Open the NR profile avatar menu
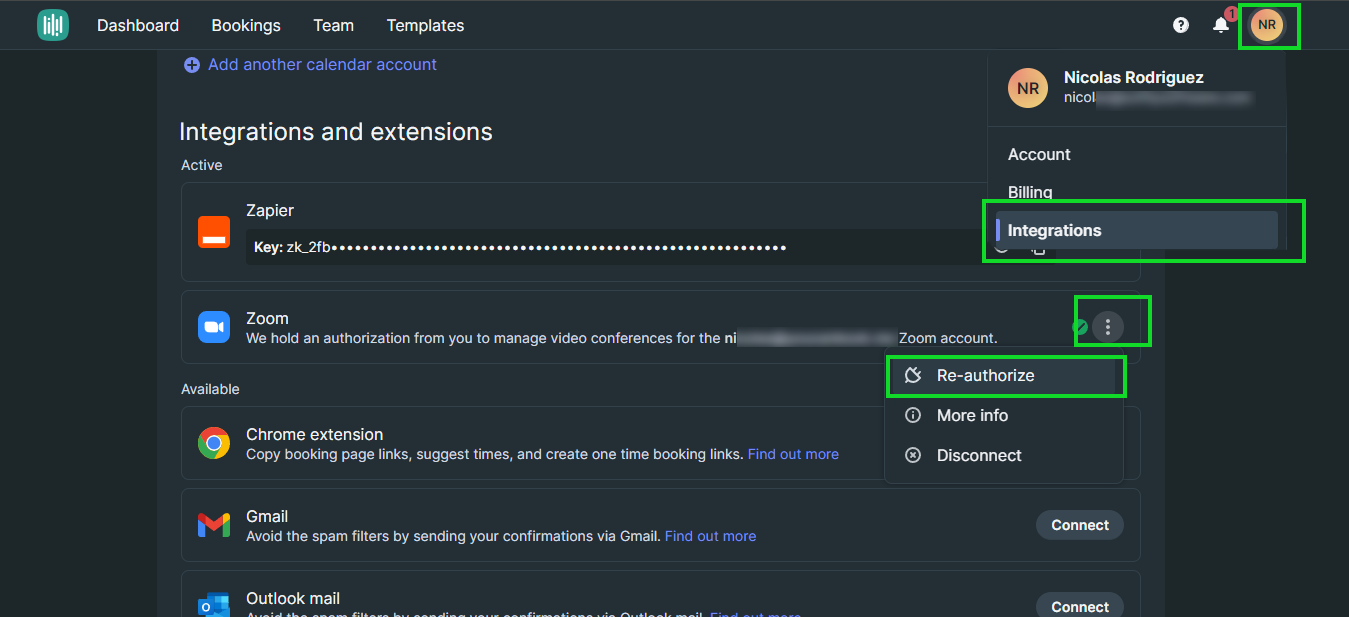This screenshot has width=1349, height=617. pyautogui.click(x=1267, y=25)
